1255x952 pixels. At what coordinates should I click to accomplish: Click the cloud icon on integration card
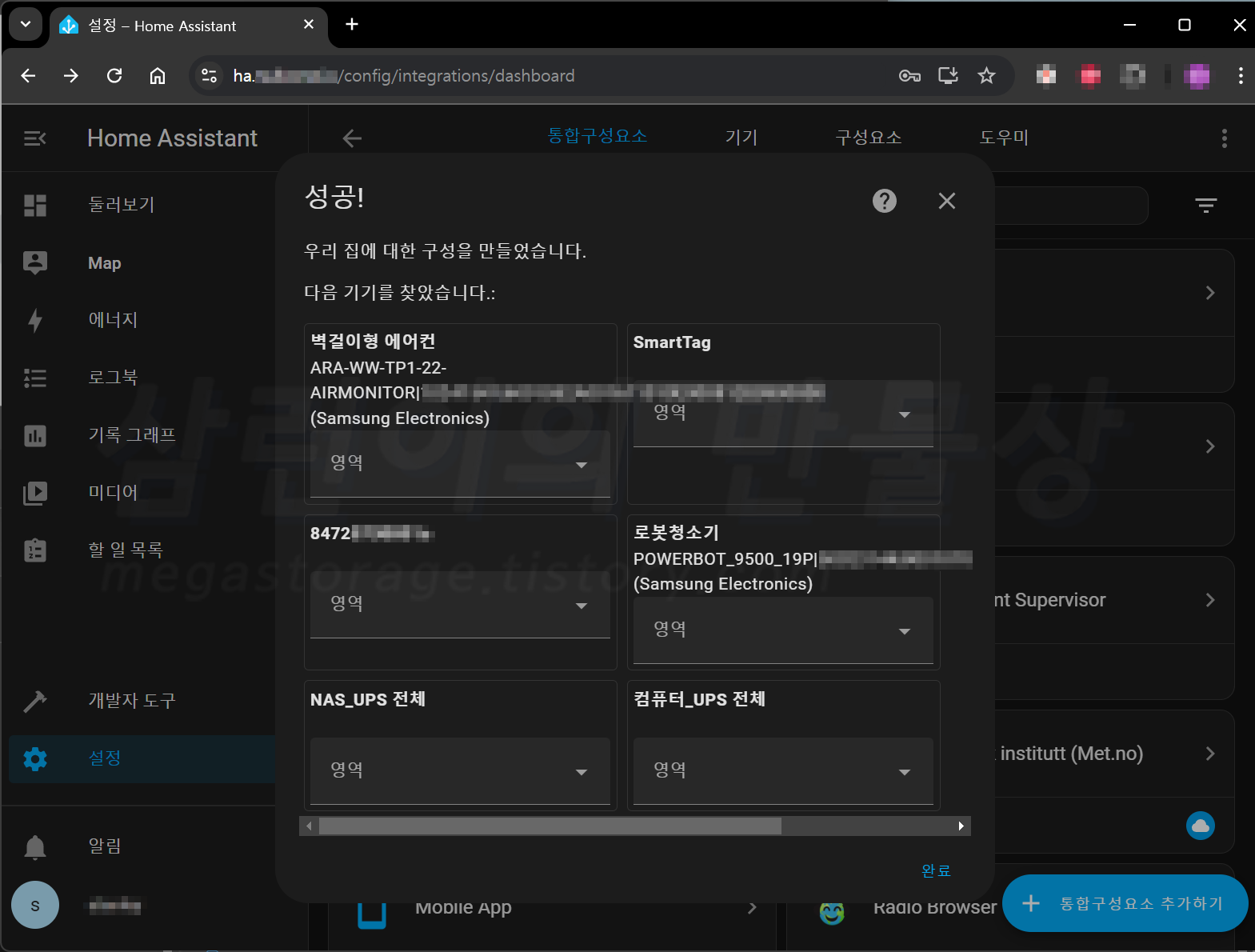[1201, 825]
